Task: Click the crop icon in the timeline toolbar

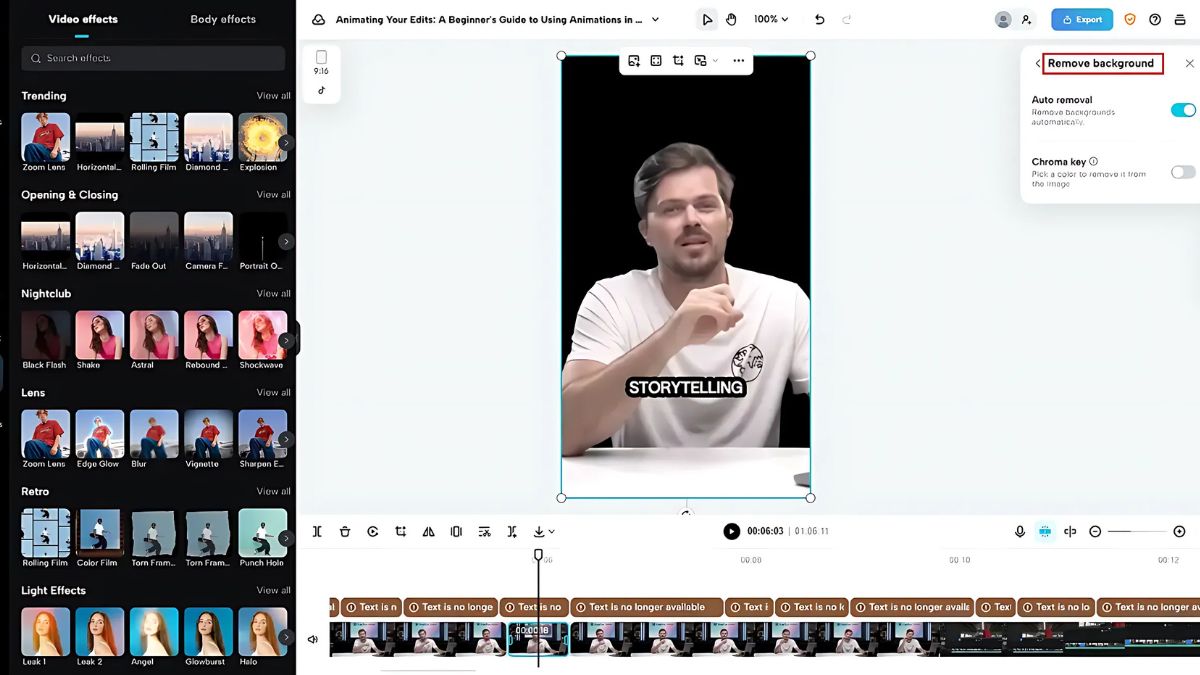Action: click(x=401, y=532)
